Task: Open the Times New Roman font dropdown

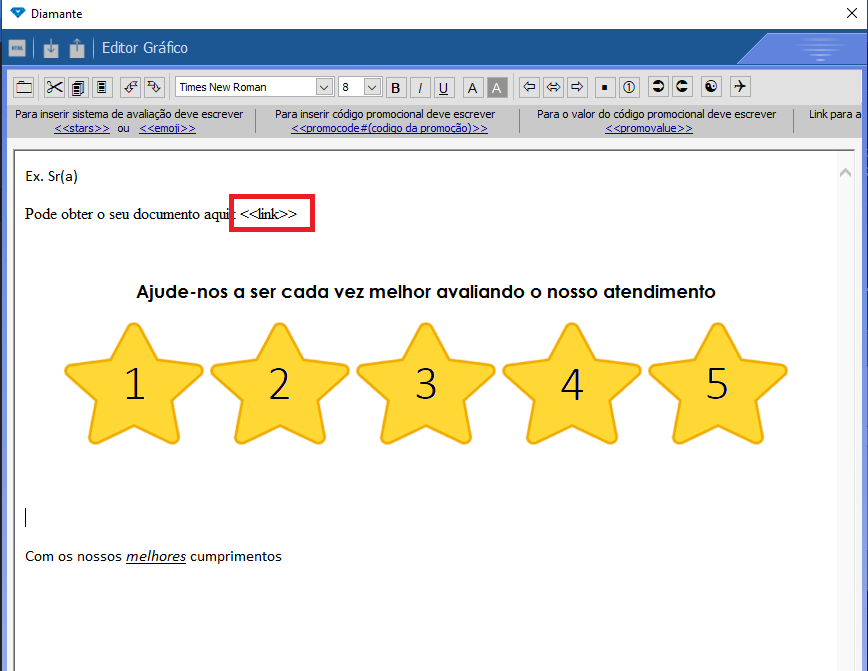Action: (324, 87)
